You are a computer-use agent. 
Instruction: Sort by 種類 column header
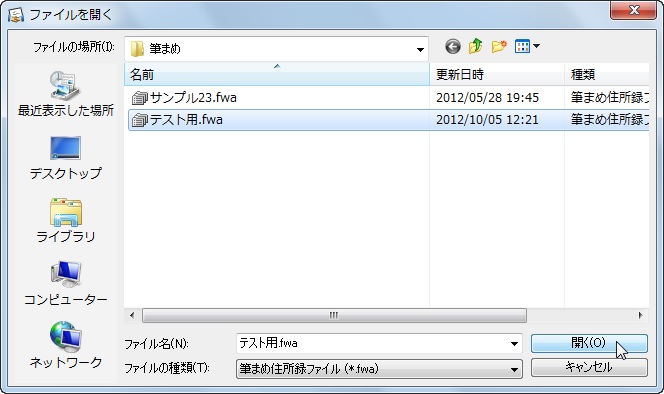607,75
